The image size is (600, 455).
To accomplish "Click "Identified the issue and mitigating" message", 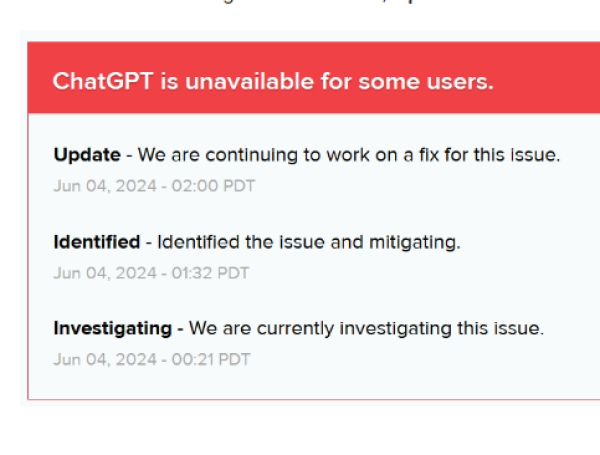I will point(309,242).
